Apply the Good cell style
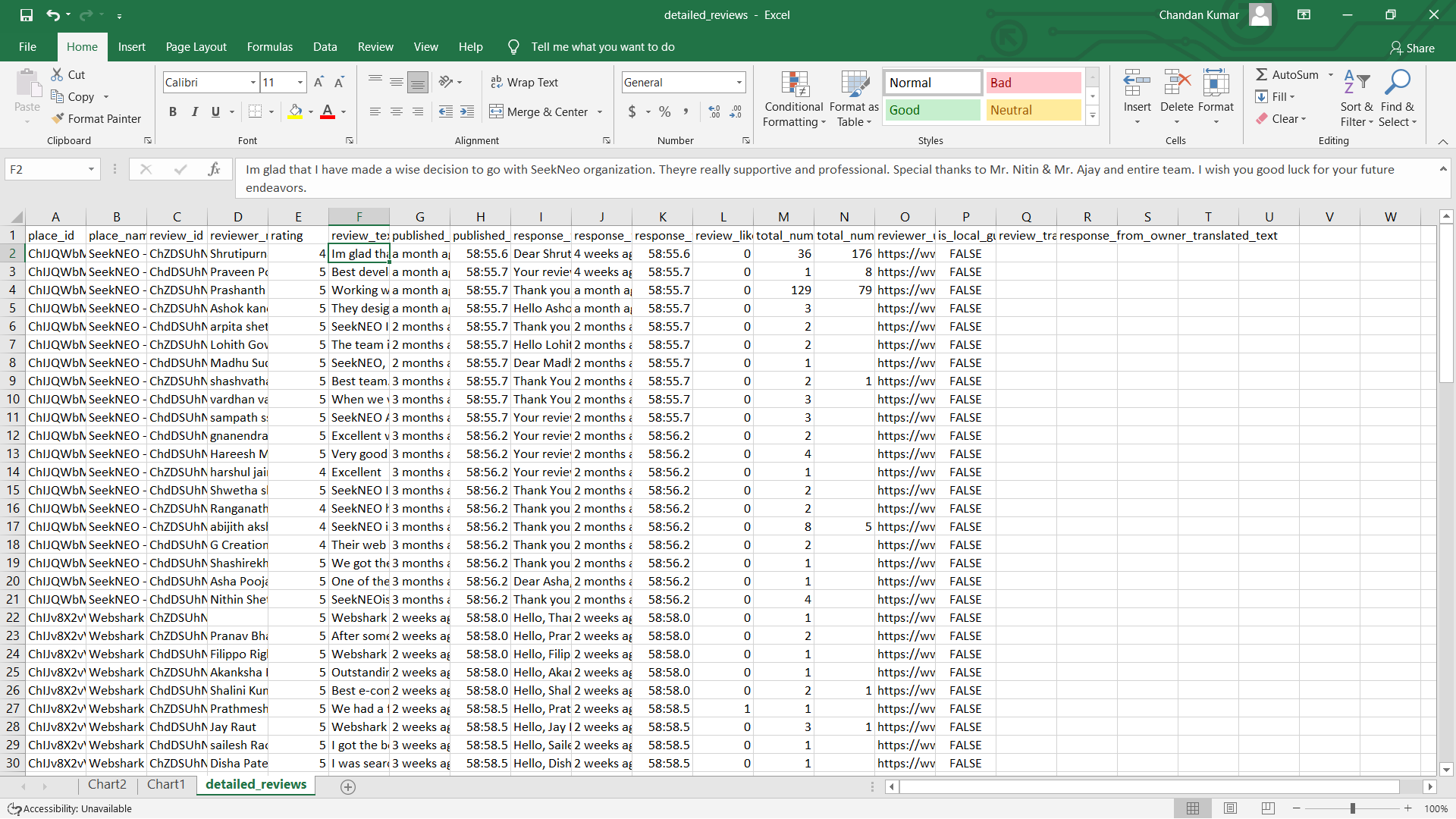The image size is (1456, 819). click(x=932, y=110)
